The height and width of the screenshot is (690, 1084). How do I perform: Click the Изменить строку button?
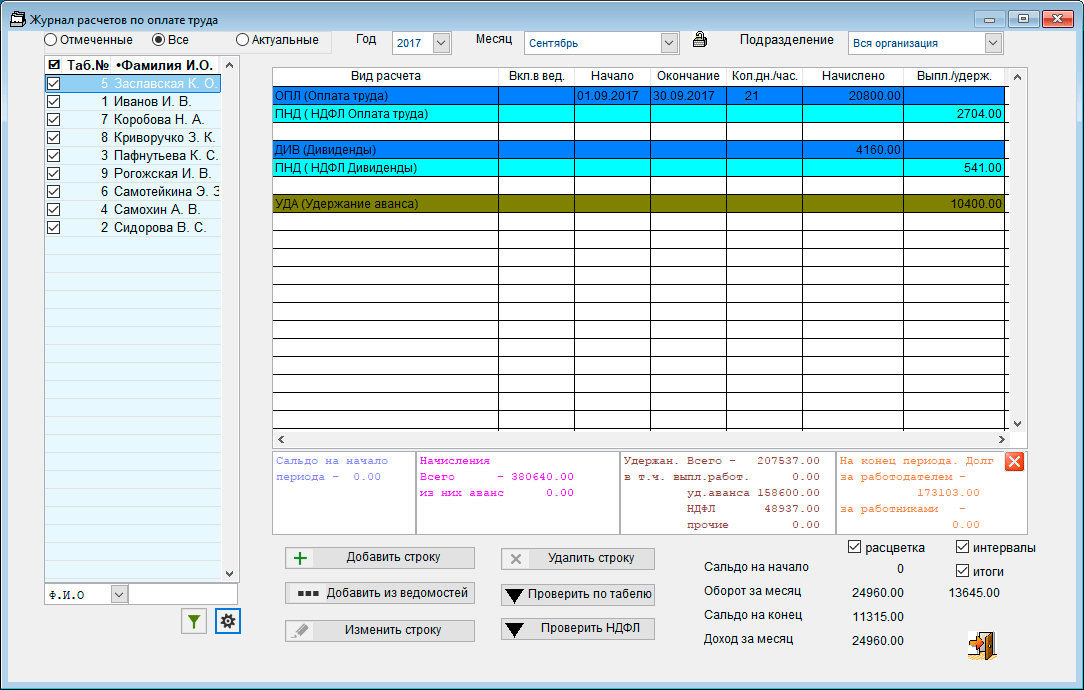click(380, 630)
